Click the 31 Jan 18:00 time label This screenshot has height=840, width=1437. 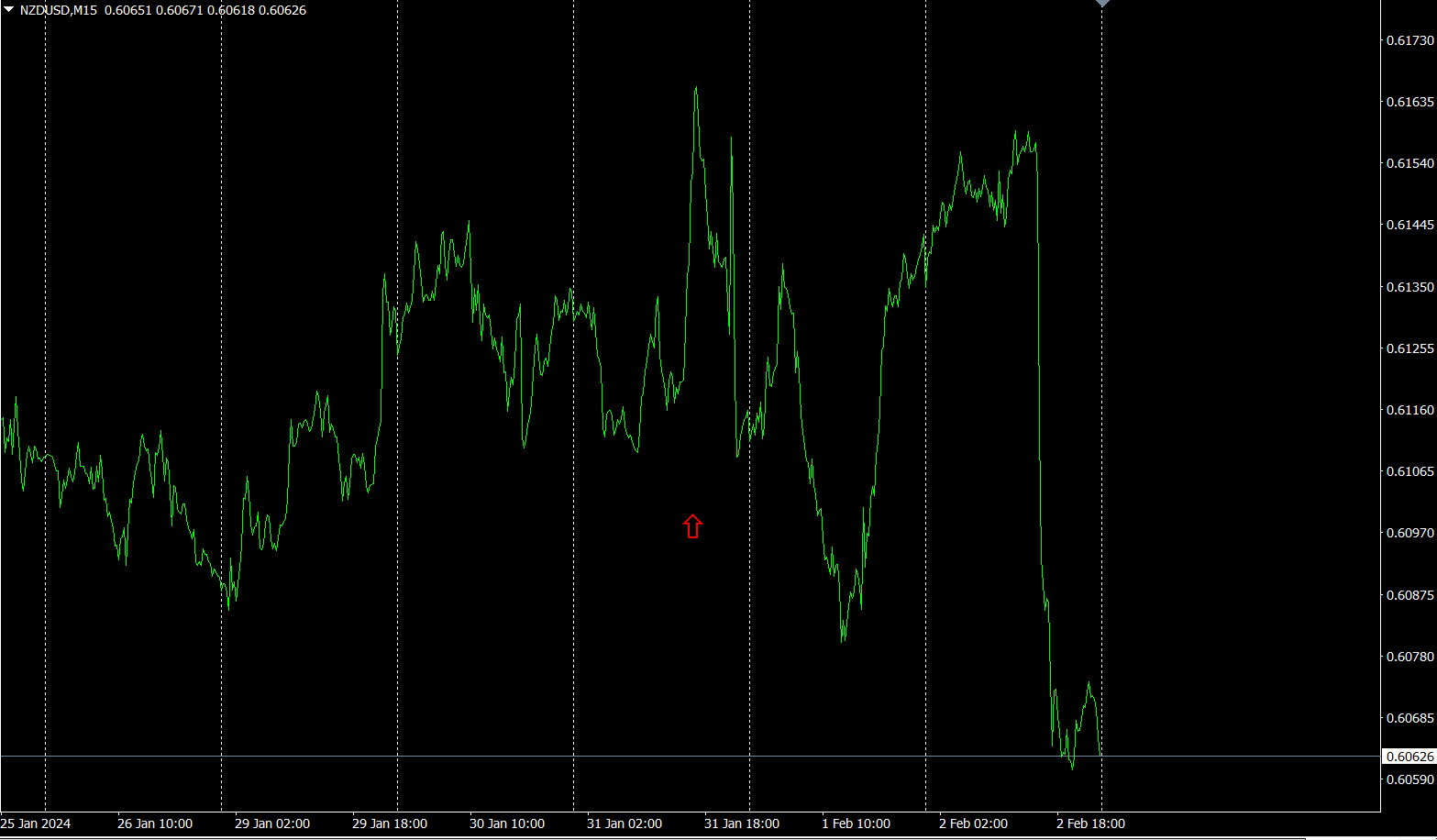(x=742, y=823)
